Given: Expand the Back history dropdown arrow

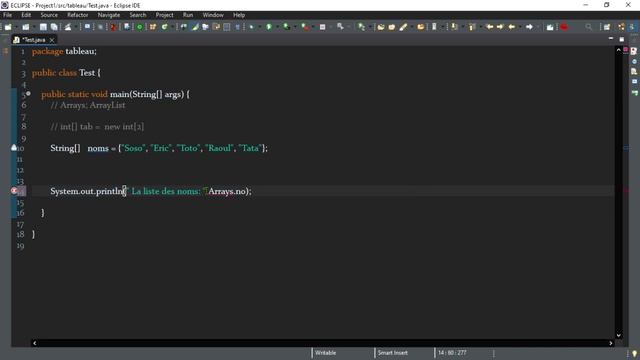Looking at the screenshot, I should point(520,27).
